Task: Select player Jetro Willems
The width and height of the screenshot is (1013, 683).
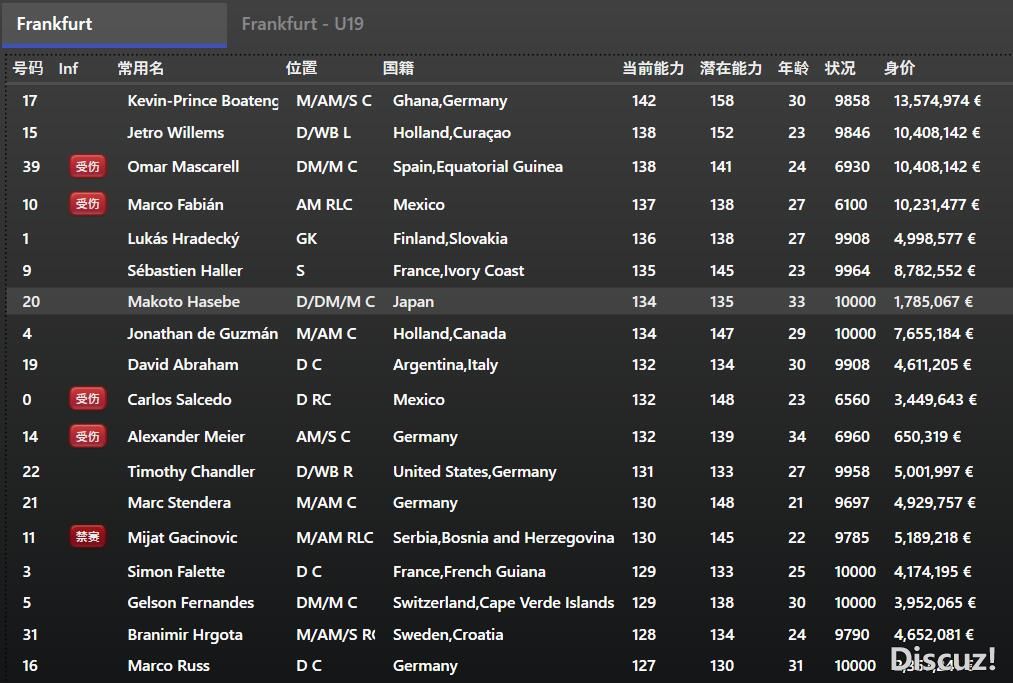Action: click(x=176, y=132)
